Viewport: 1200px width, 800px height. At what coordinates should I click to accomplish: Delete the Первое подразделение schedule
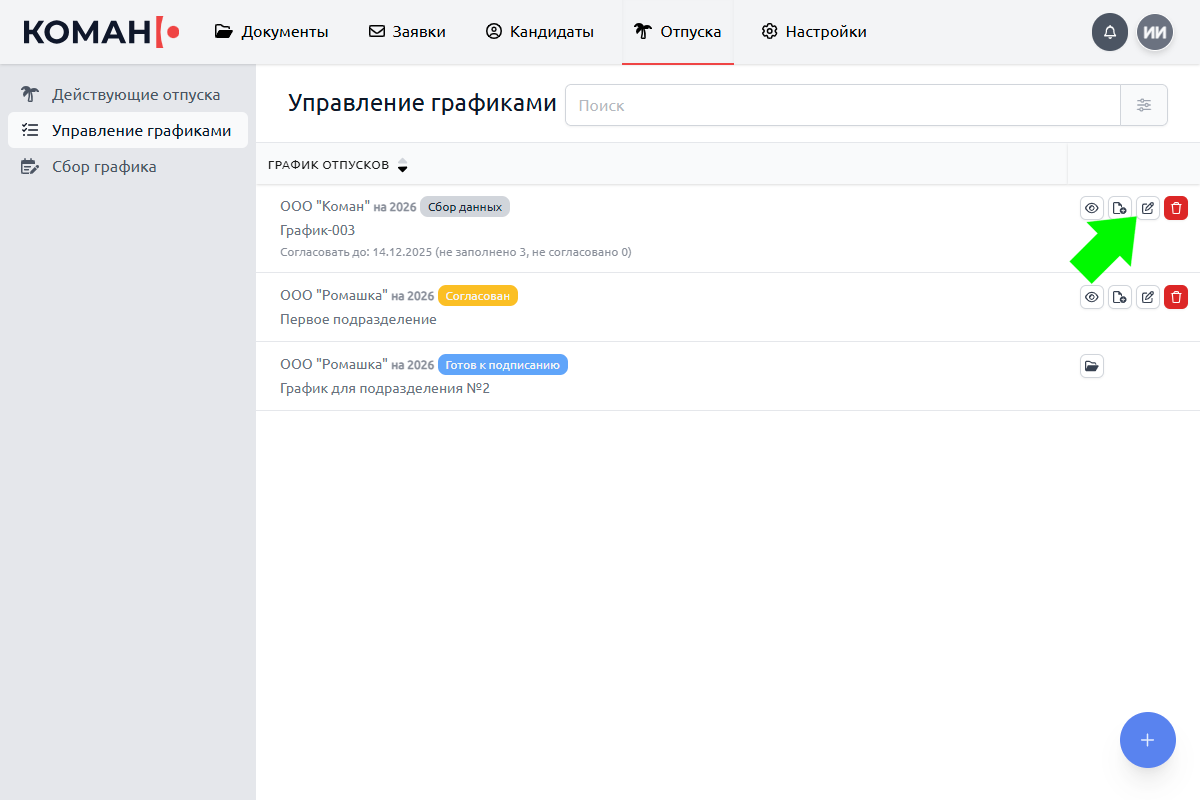click(x=1176, y=296)
